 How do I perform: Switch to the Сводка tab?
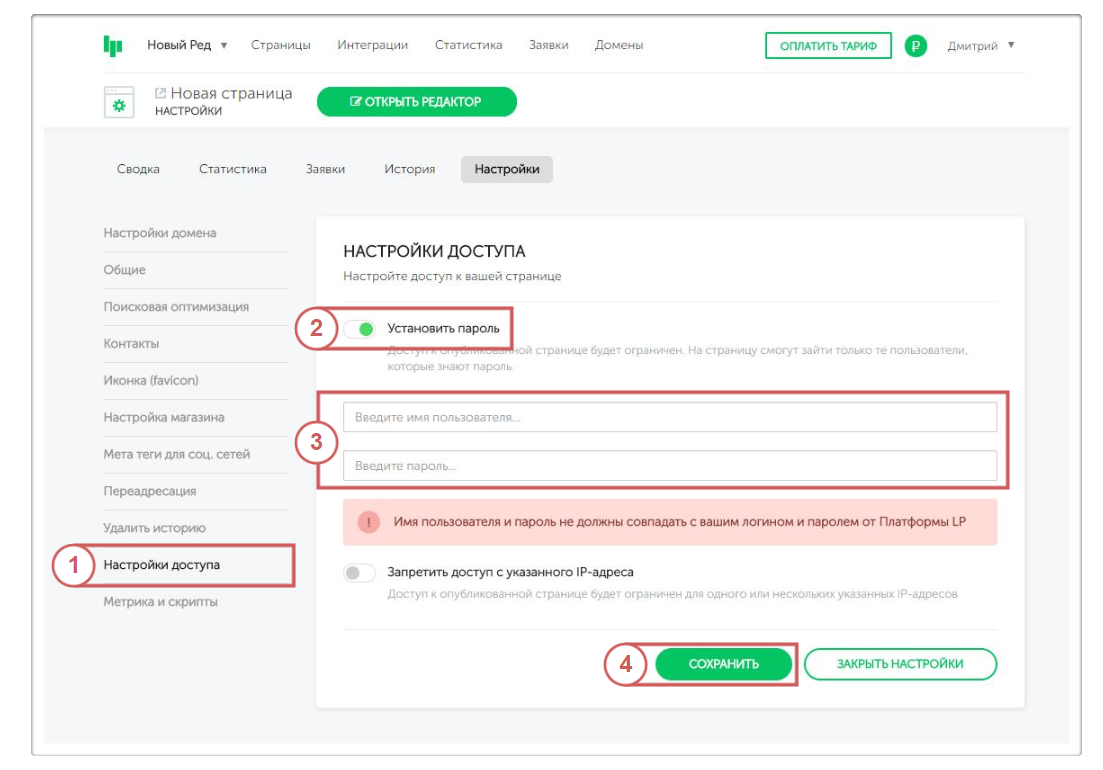click(138, 169)
